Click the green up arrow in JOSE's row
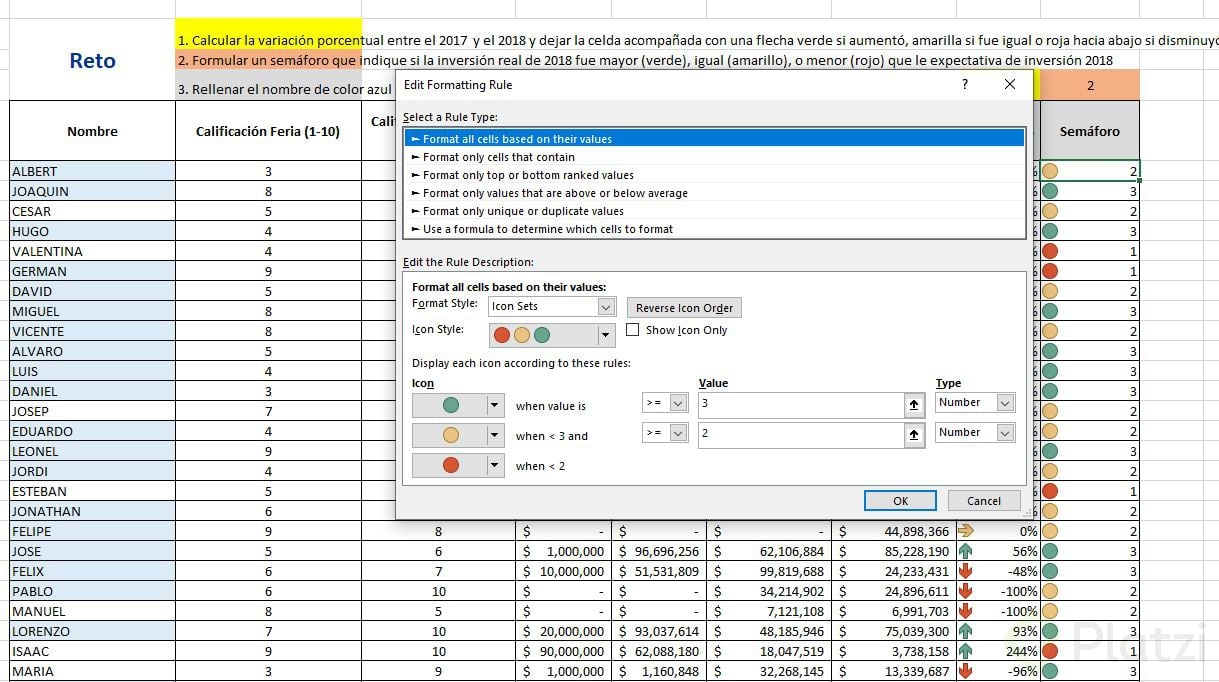1219x682 pixels. (965, 551)
